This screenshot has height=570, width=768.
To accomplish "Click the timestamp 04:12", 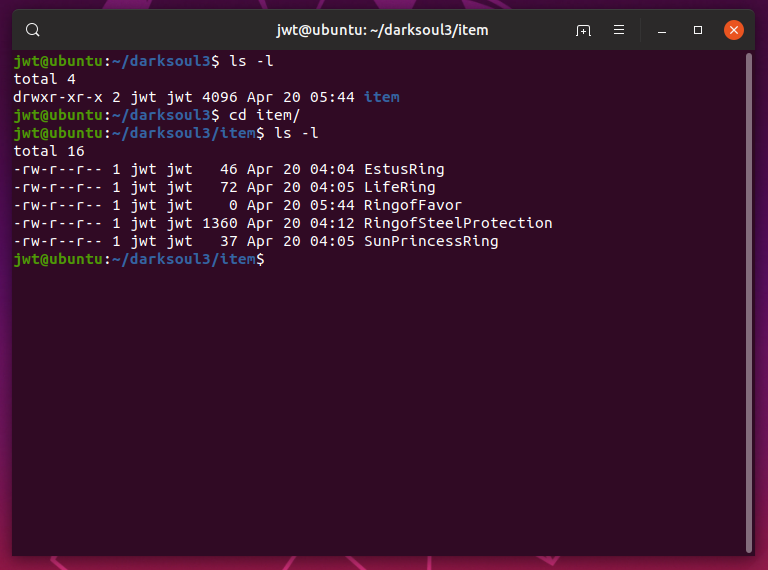I will pos(332,223).
